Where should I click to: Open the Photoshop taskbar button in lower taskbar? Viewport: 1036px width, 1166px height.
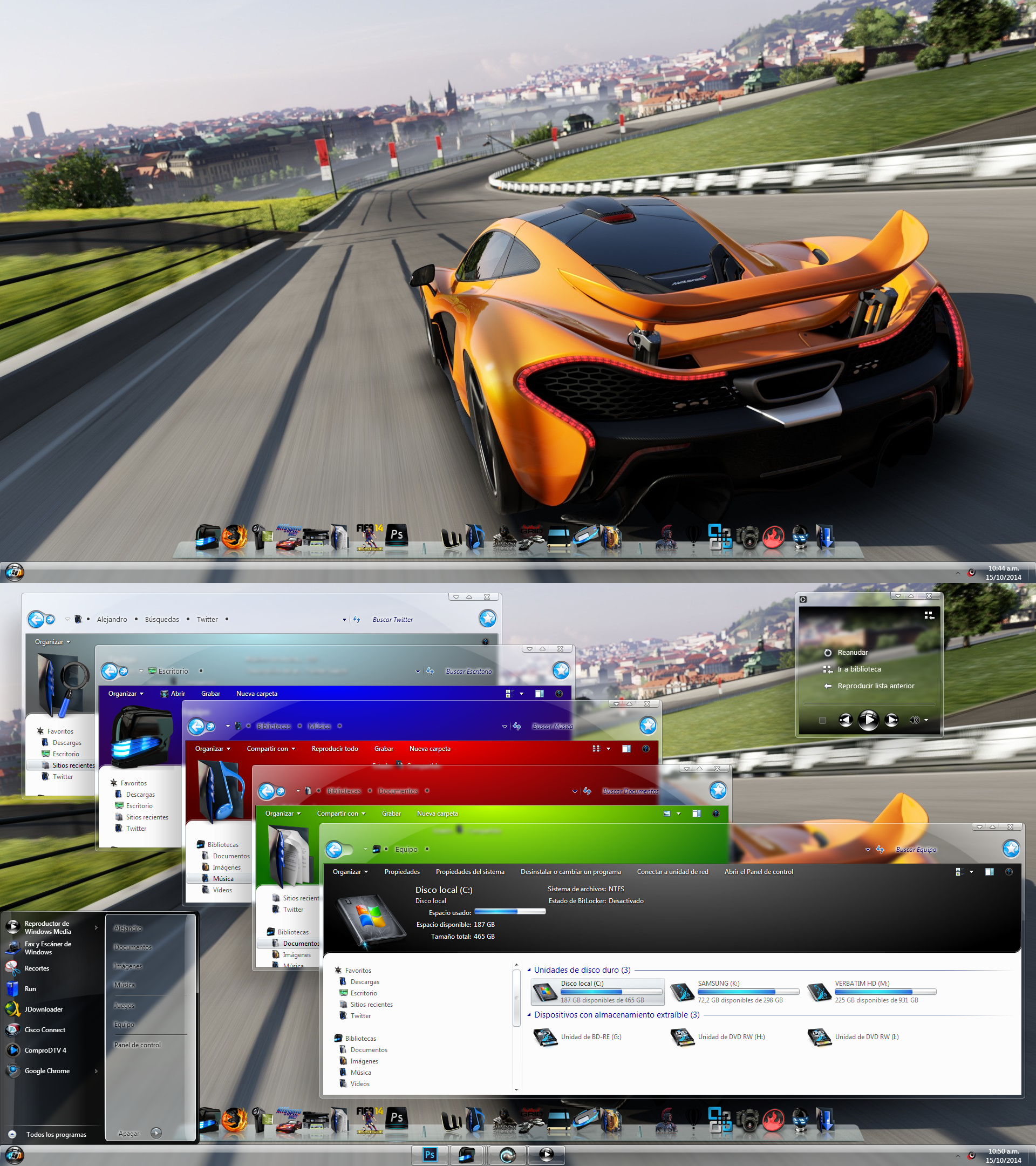coord(430,1155)
